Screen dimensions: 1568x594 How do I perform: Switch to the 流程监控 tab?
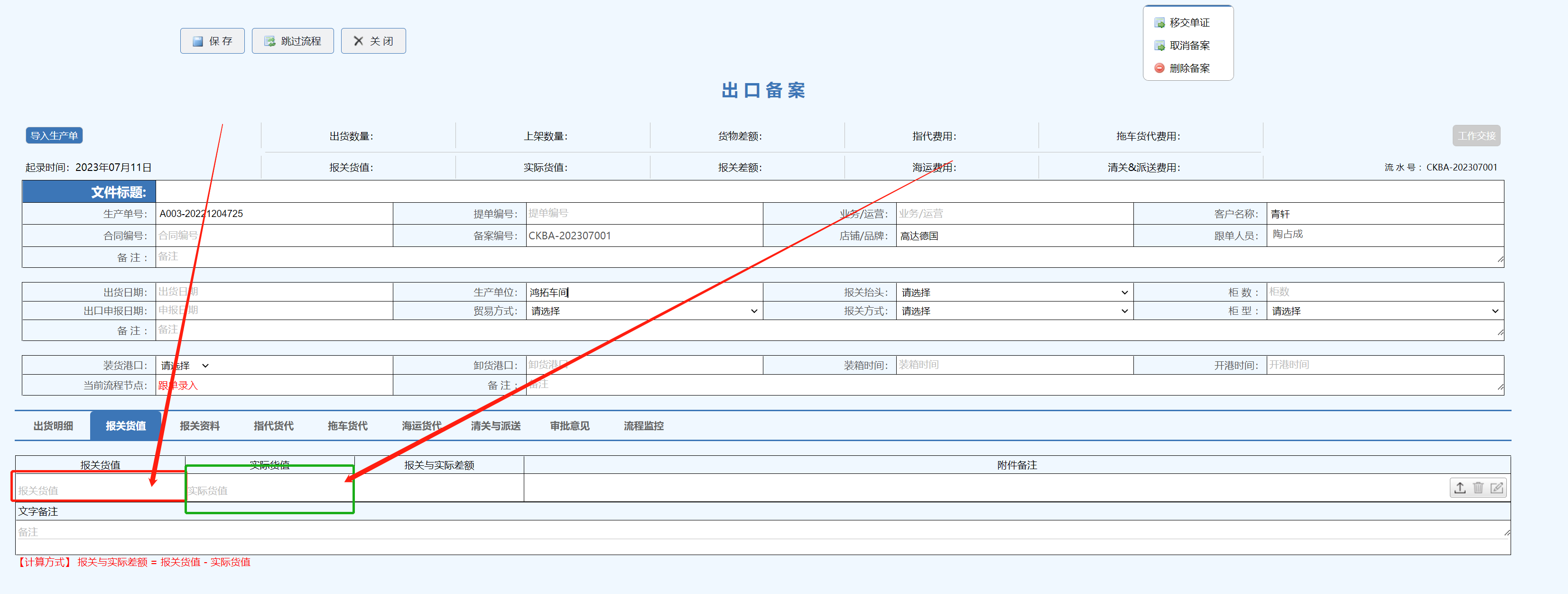point(643,426)
